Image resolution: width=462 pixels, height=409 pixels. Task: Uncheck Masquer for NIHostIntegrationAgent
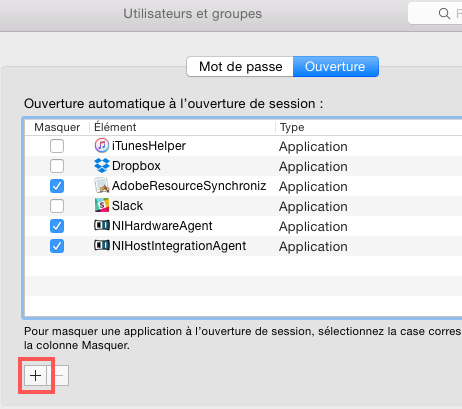click(x=57, y=246)
